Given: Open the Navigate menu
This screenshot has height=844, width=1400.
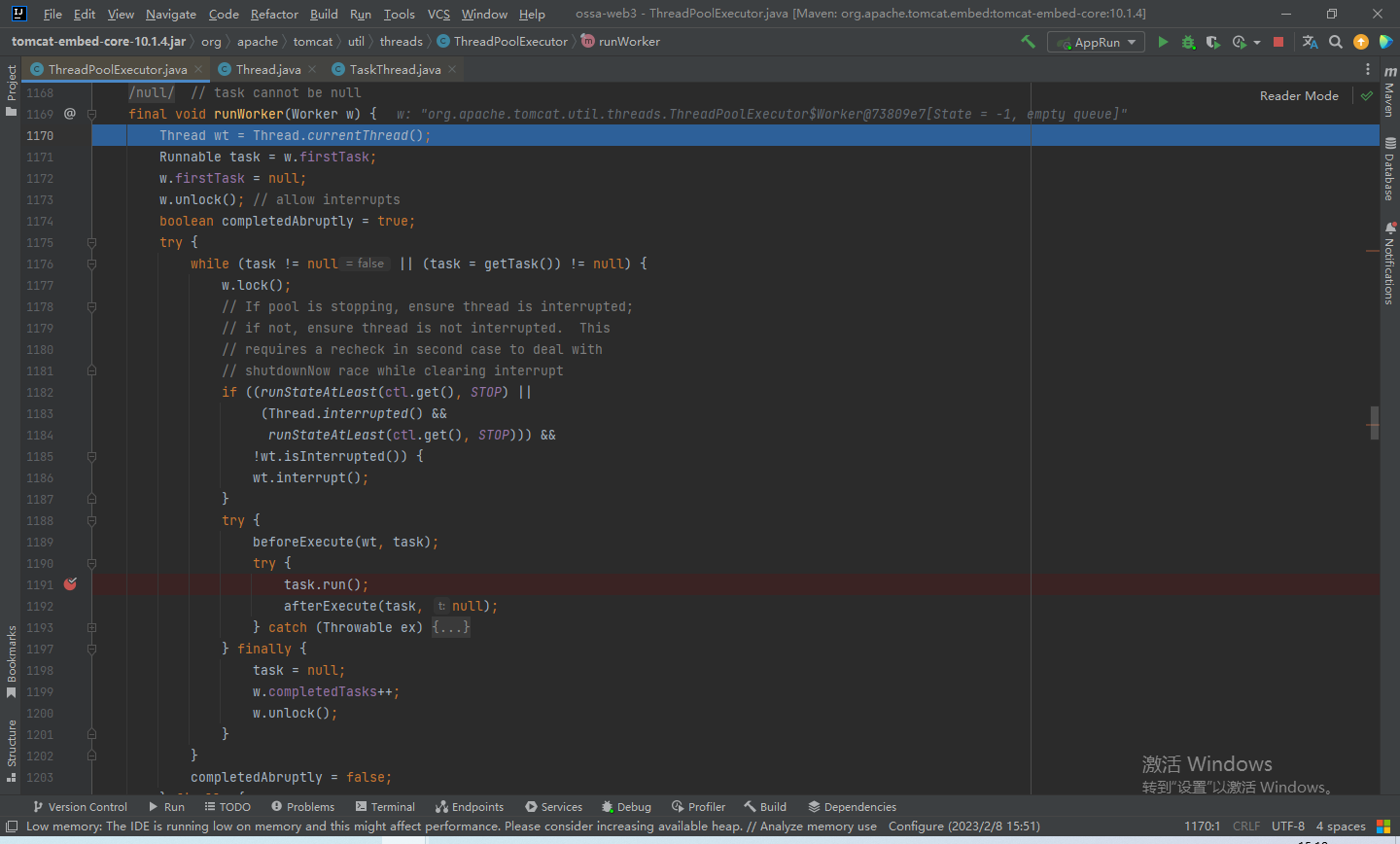Looking at the screenshot, I should [171, 14].
